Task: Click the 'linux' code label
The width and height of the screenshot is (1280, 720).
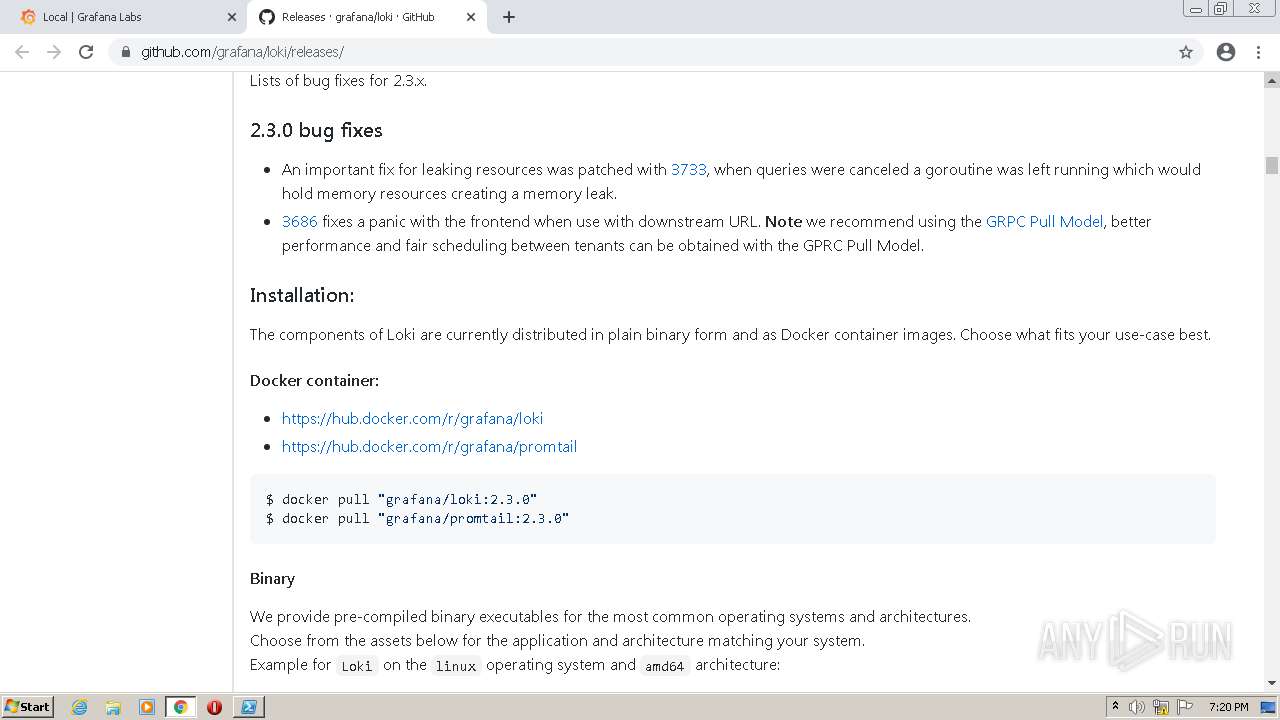Action: pyautogui.click(x=455, y=666)
